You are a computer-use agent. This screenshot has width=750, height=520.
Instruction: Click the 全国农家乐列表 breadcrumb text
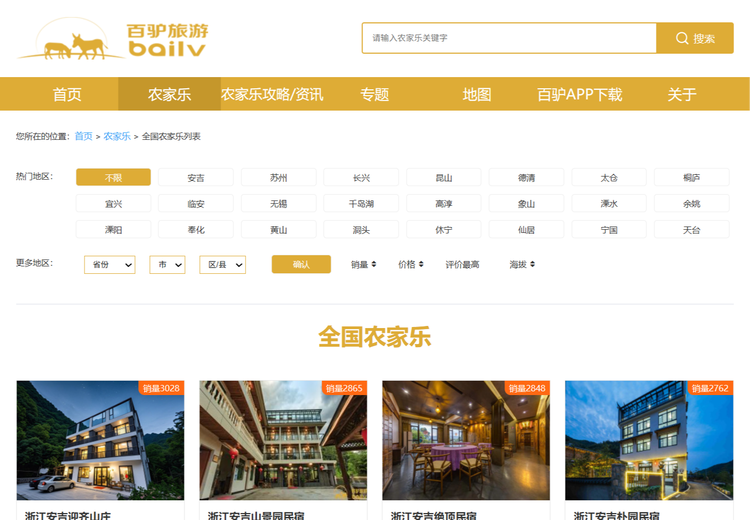click(x=171, y=136)
